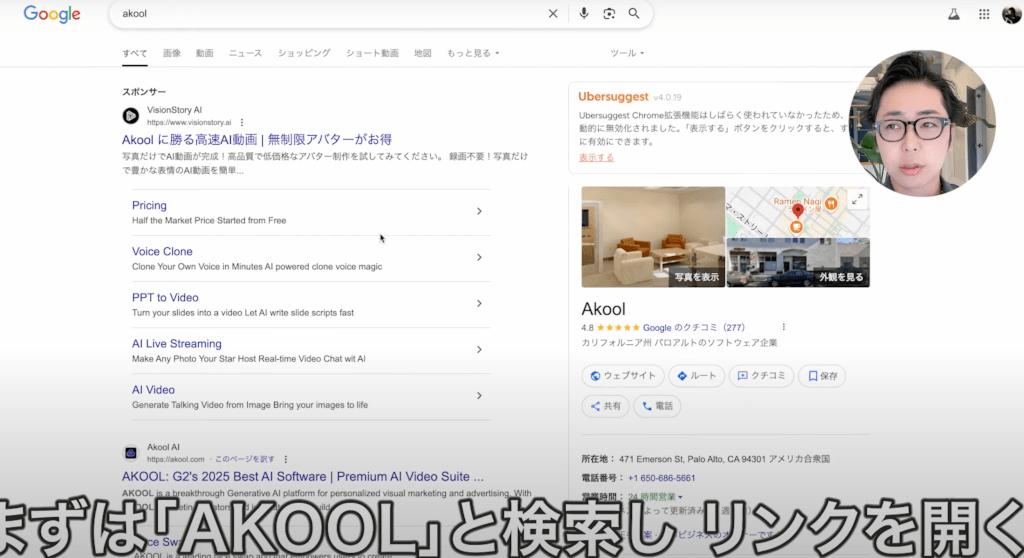Click the Akool knowledge panel title
Screen dimensions: 1024x558
click(x=603, y=309)
